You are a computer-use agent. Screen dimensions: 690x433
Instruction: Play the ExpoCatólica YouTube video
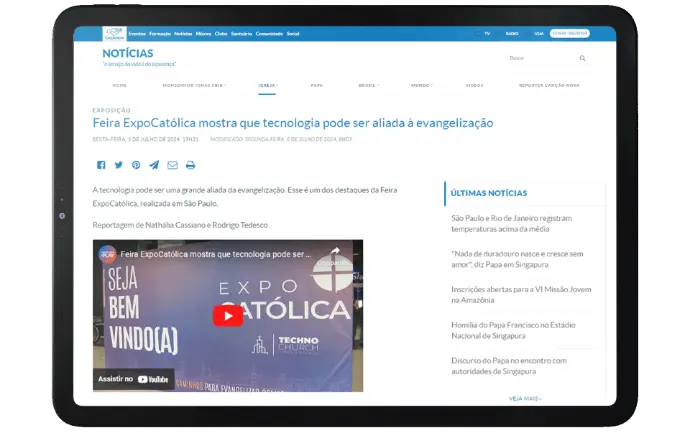pos(227,315)
